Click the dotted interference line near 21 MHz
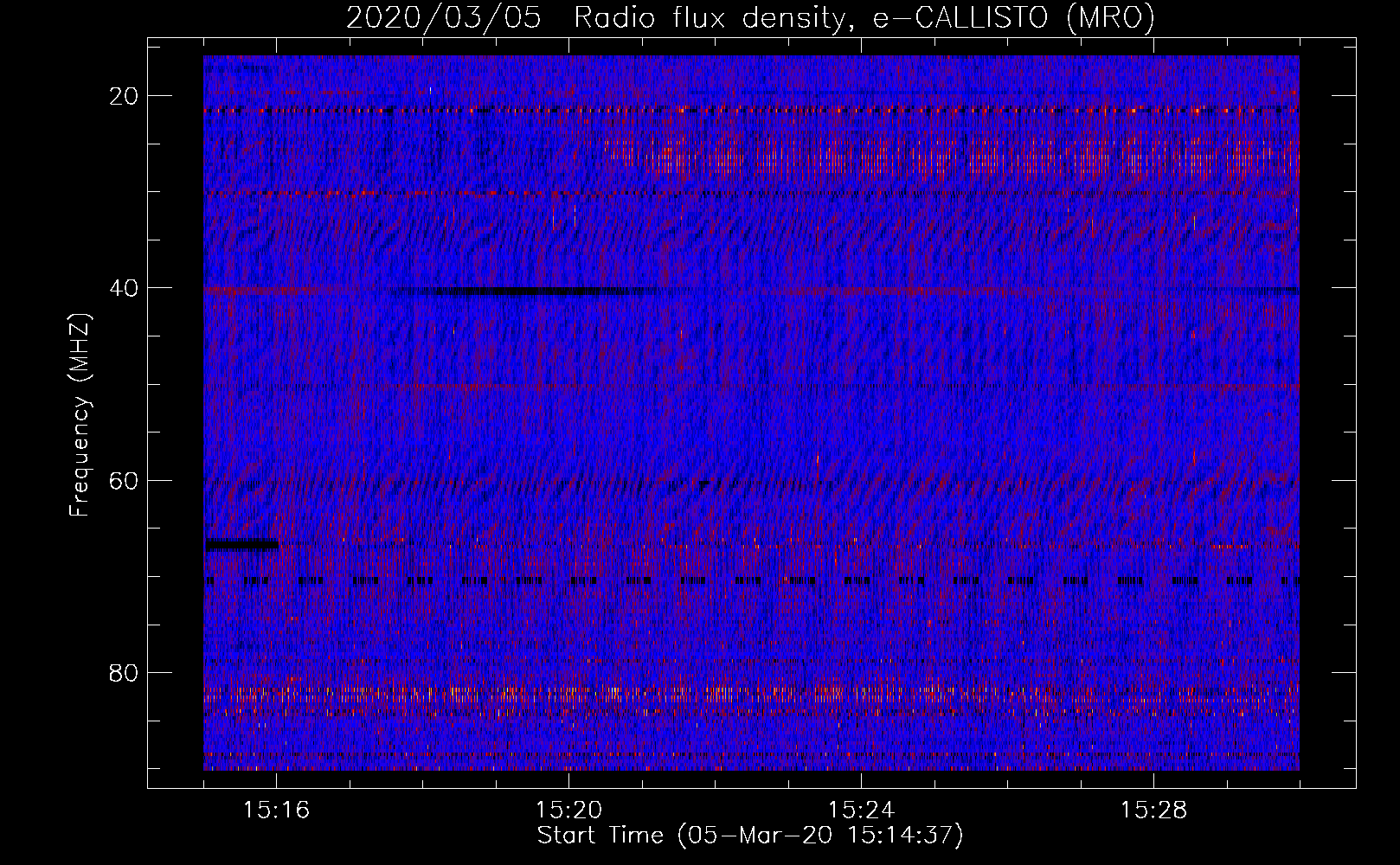Image resolution: width=1400 pixels, height=865 pixels. [751, 110]
